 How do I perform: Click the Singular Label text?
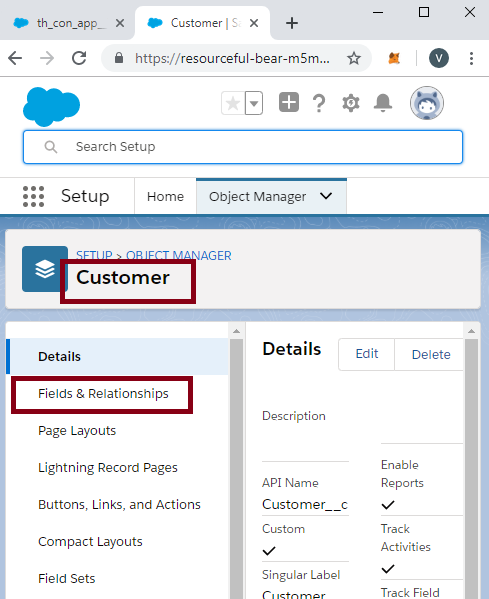(x=301, y=575)
